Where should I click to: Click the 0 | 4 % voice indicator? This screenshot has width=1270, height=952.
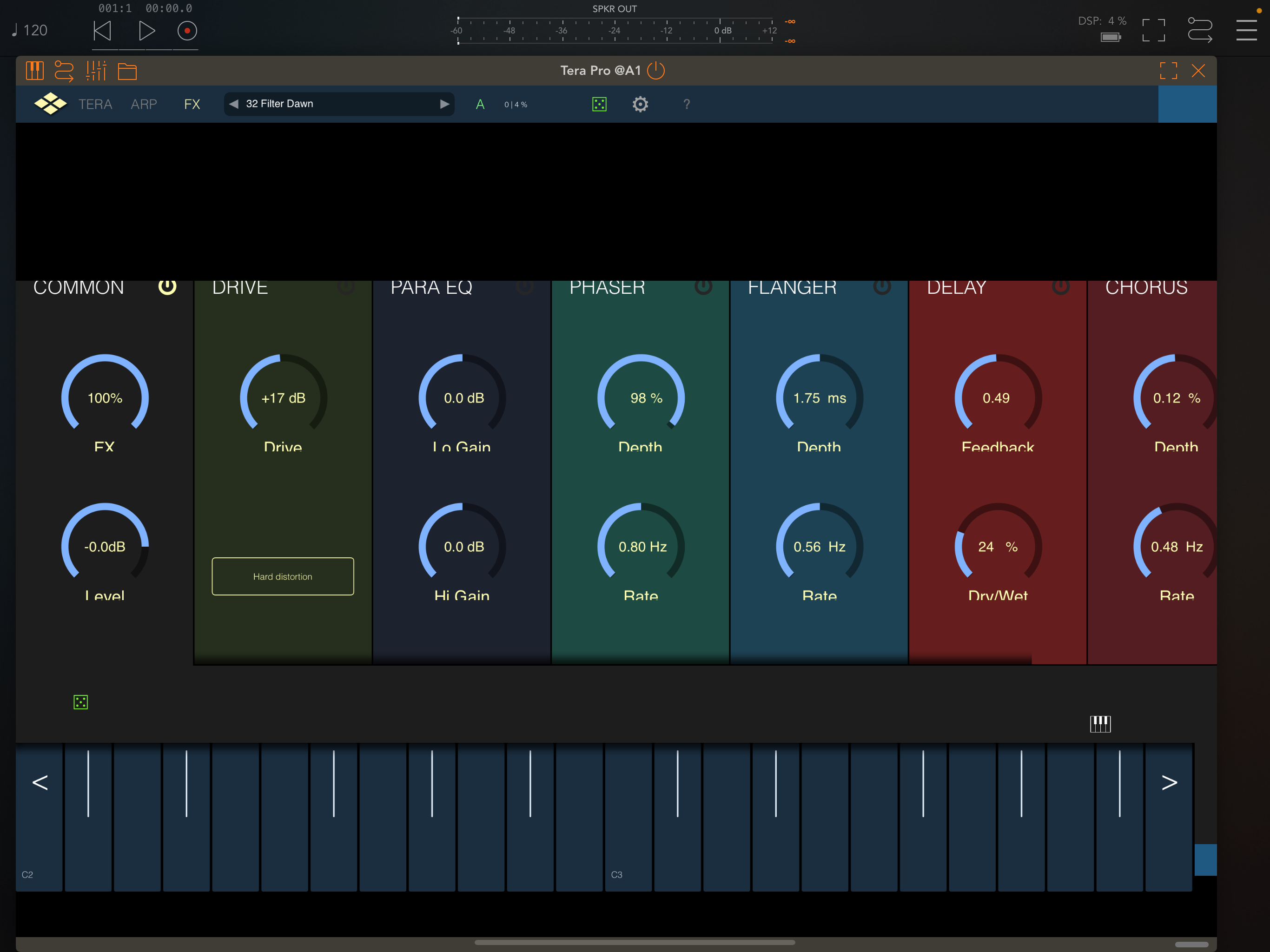(x=516, y=105)
